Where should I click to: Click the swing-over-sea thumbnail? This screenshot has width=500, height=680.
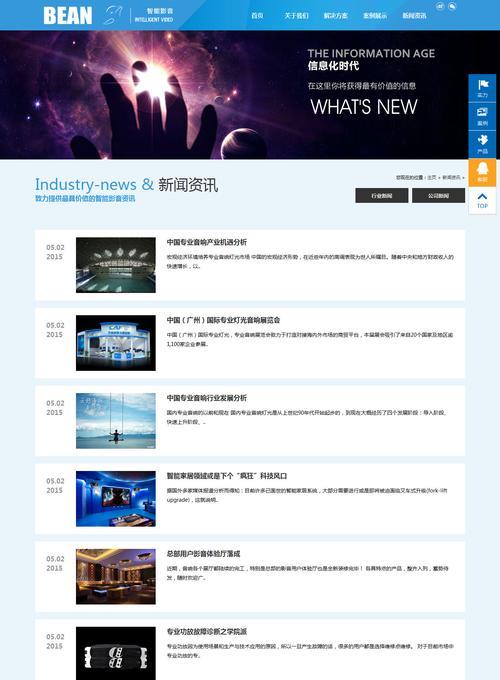point(116,421)
